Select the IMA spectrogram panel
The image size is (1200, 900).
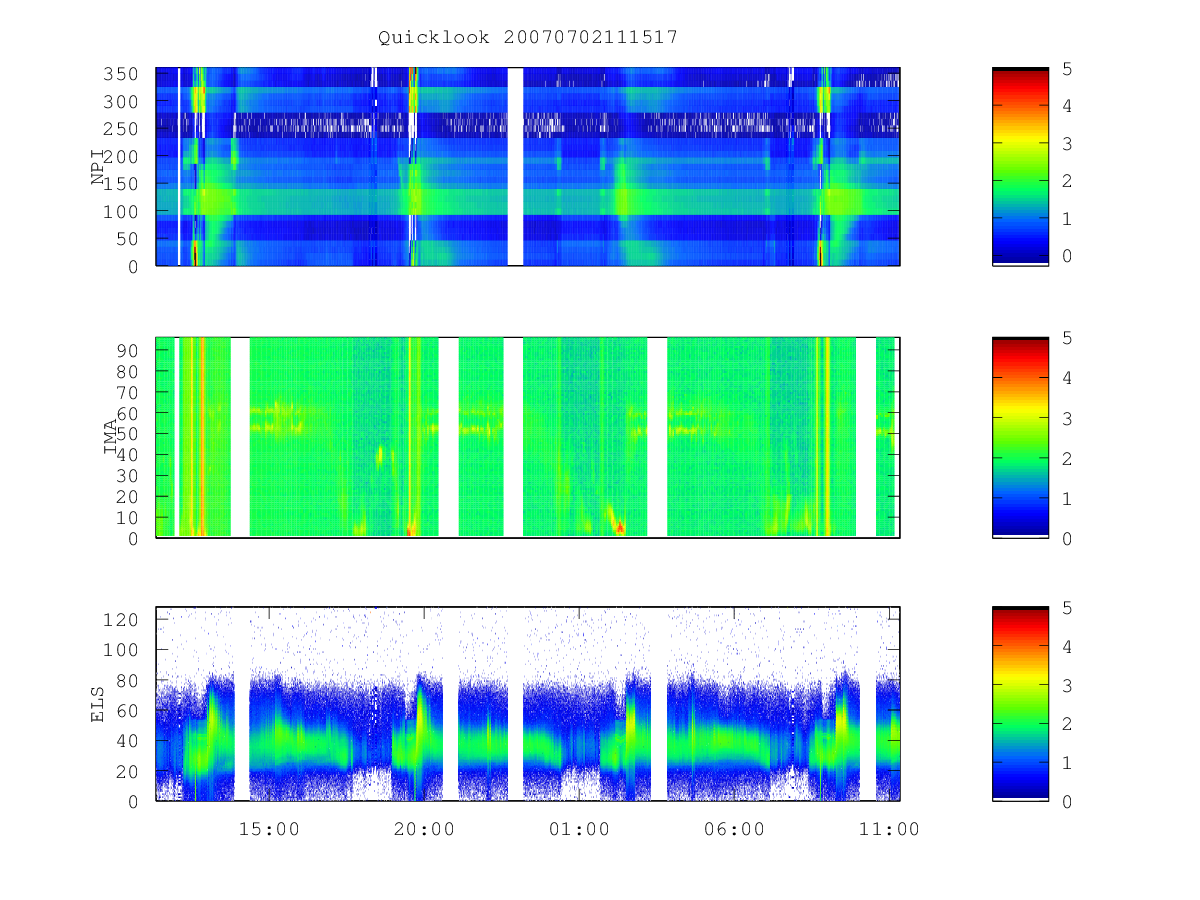[528, 437]
